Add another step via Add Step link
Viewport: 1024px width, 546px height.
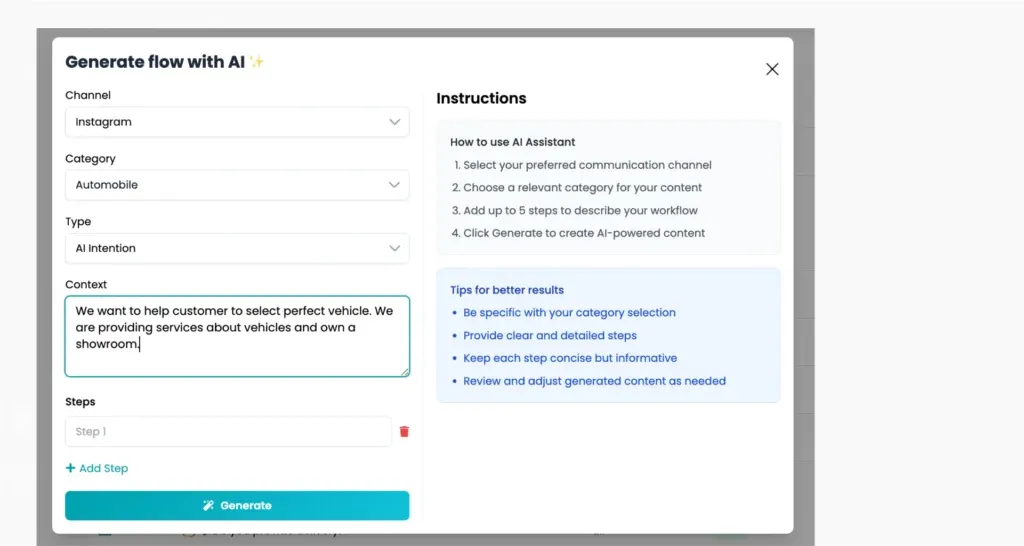[97, 468]
